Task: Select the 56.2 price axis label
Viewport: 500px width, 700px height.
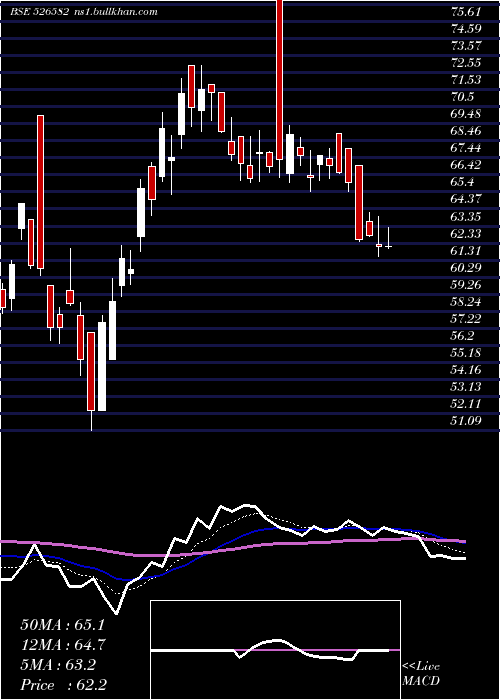Action: [x=462, y=336]
